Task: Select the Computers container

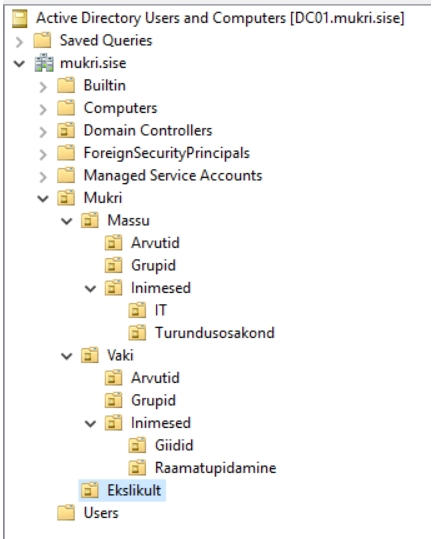Action: [x=120, y=108]
